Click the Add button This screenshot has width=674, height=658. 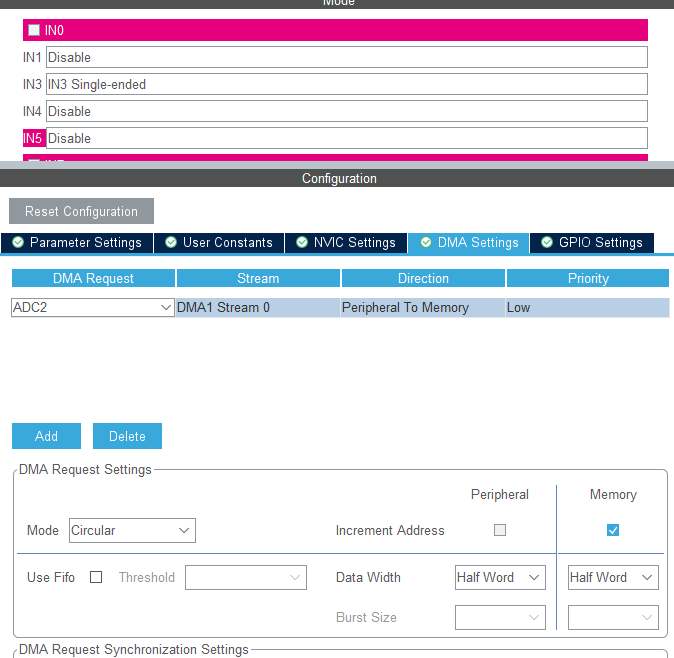[x=46, y=436]
